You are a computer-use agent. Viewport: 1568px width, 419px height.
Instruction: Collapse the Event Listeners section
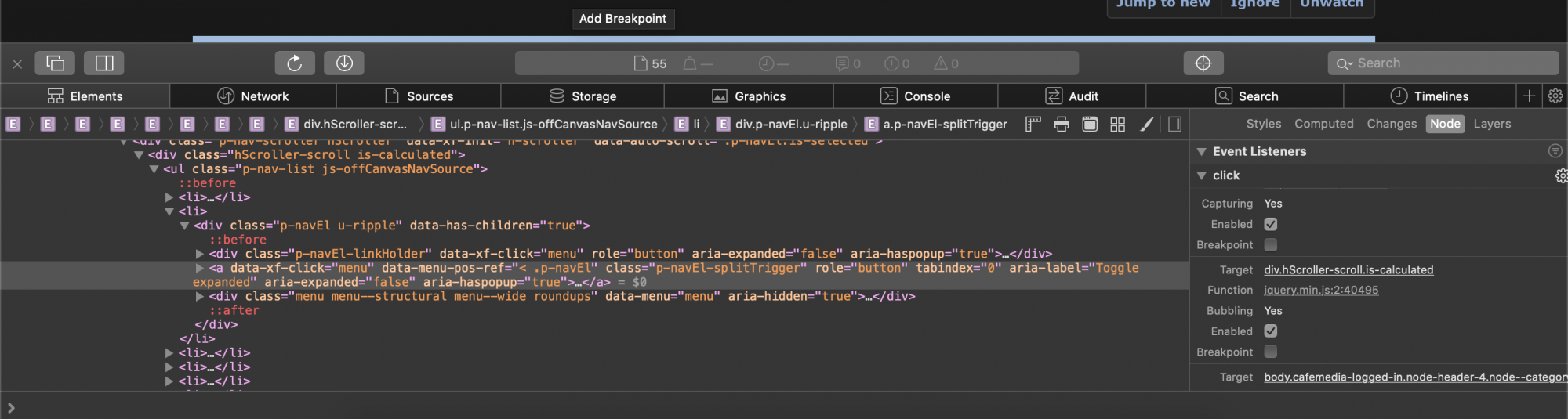click(x=1201, y=151)
